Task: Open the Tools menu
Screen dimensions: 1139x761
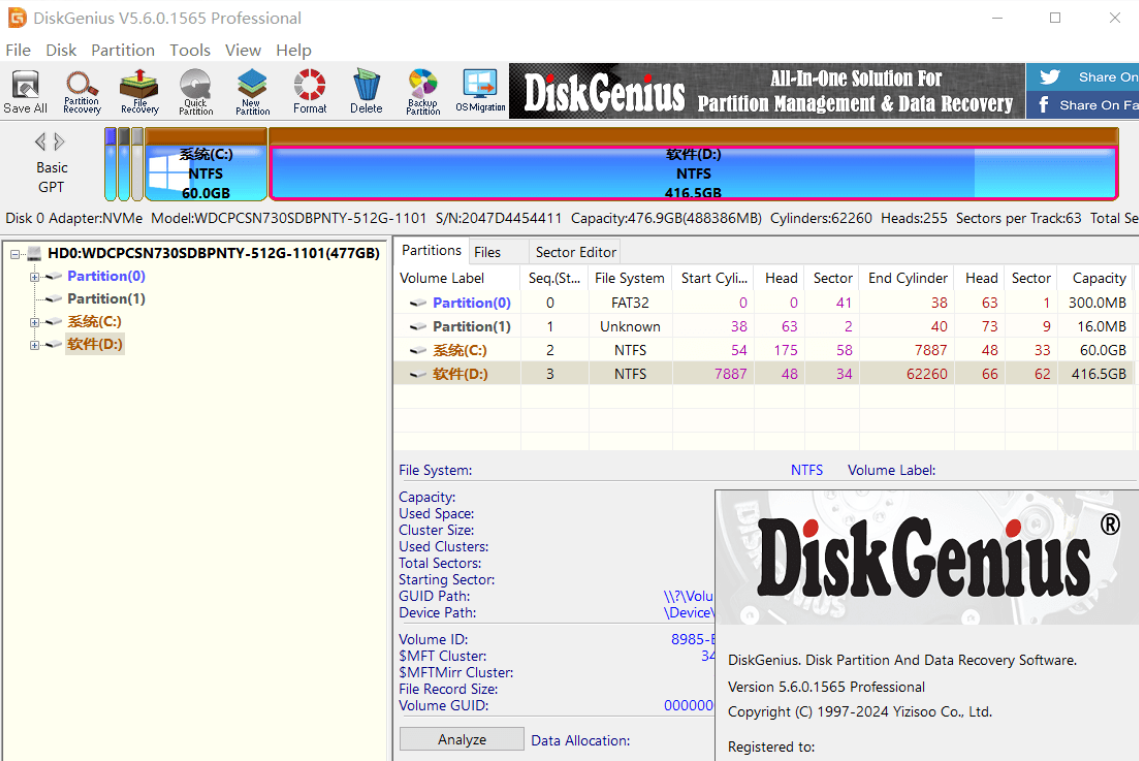Action: click(190, 50)
